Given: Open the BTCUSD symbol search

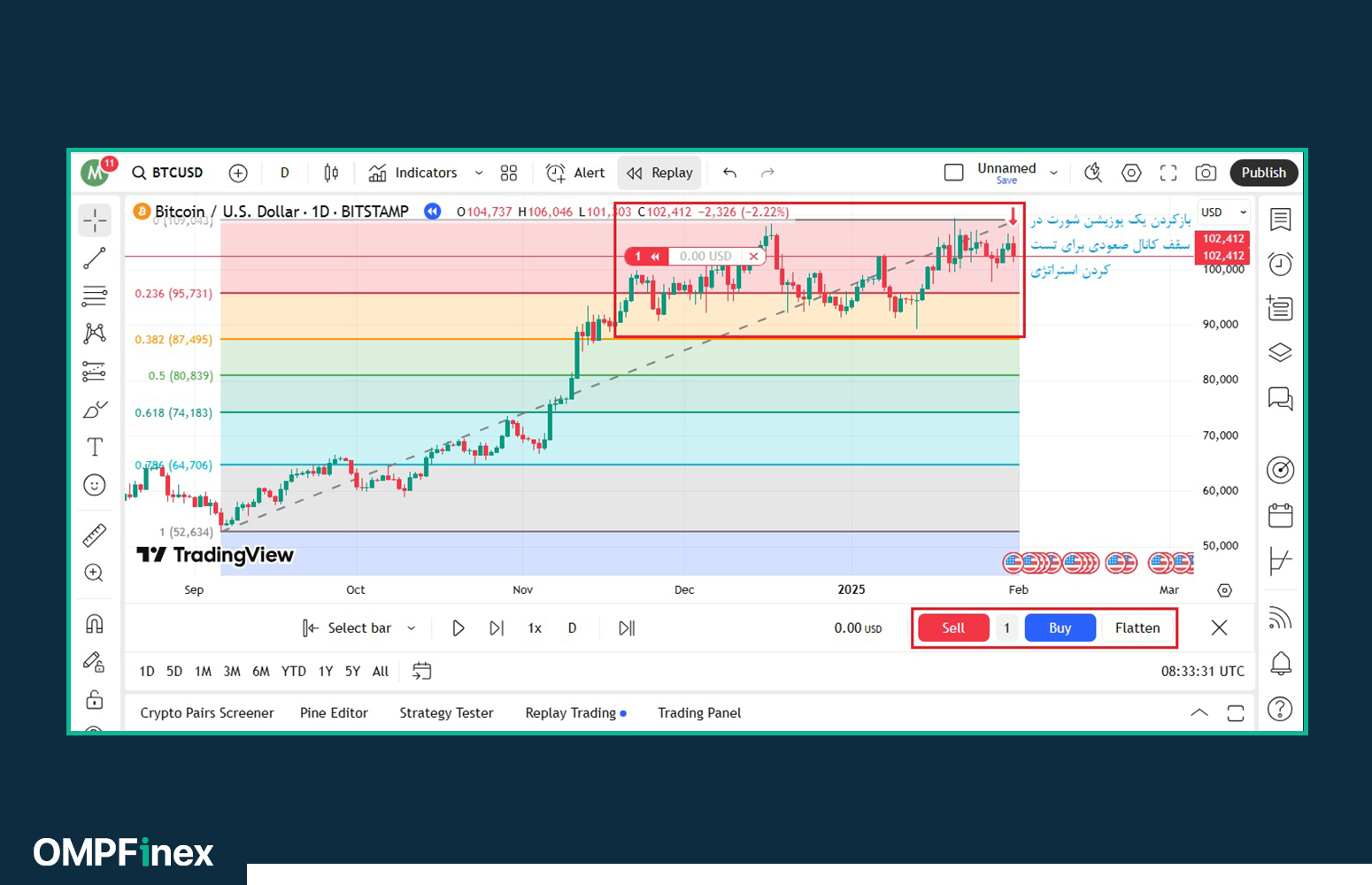Looking at the screenshot, I should click(x=168, y=173).
